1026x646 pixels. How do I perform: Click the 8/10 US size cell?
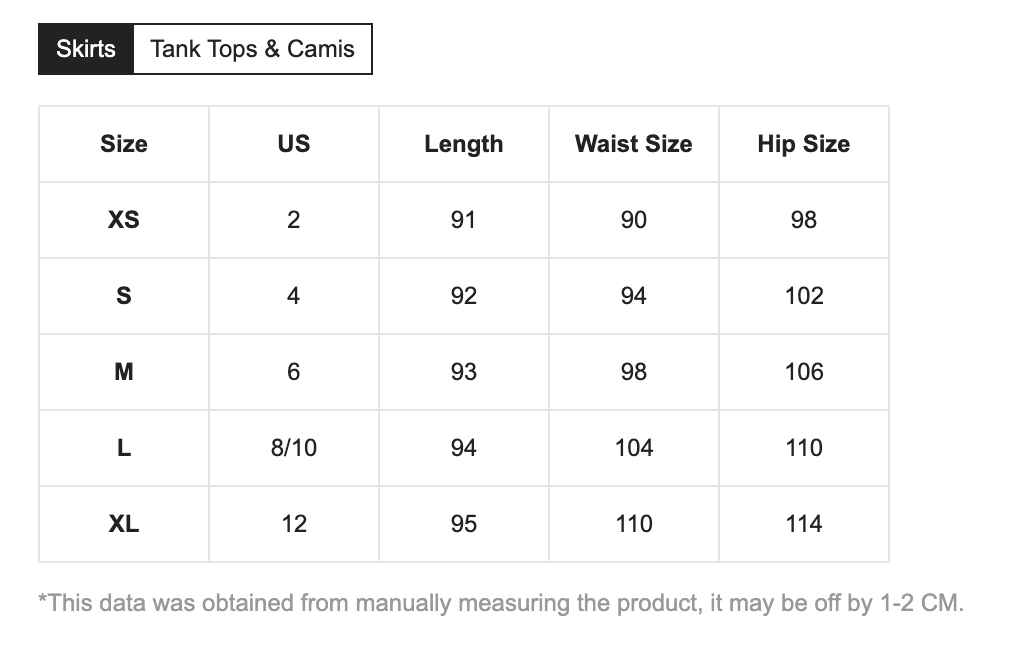point(294,448)
